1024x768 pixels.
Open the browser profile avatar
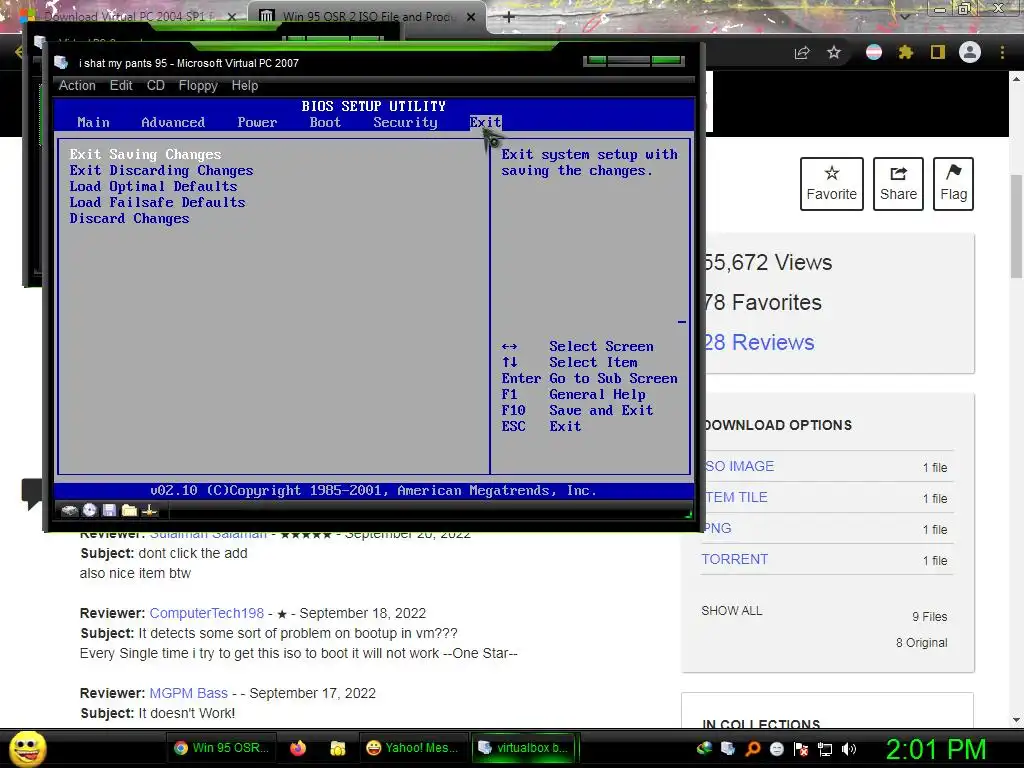pos(970,52)
